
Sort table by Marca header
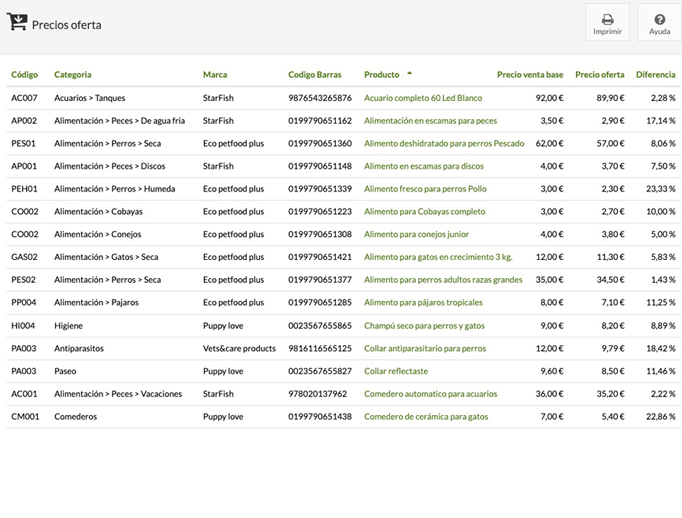point(215,75)
